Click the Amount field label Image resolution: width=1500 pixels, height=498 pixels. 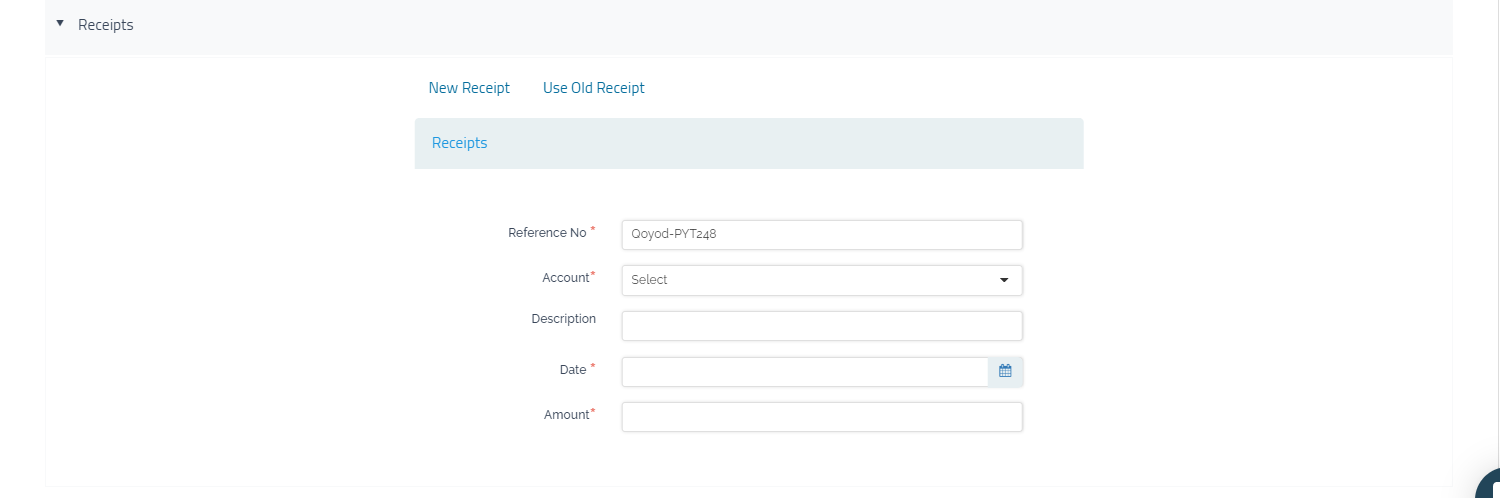tap(567, 415)
